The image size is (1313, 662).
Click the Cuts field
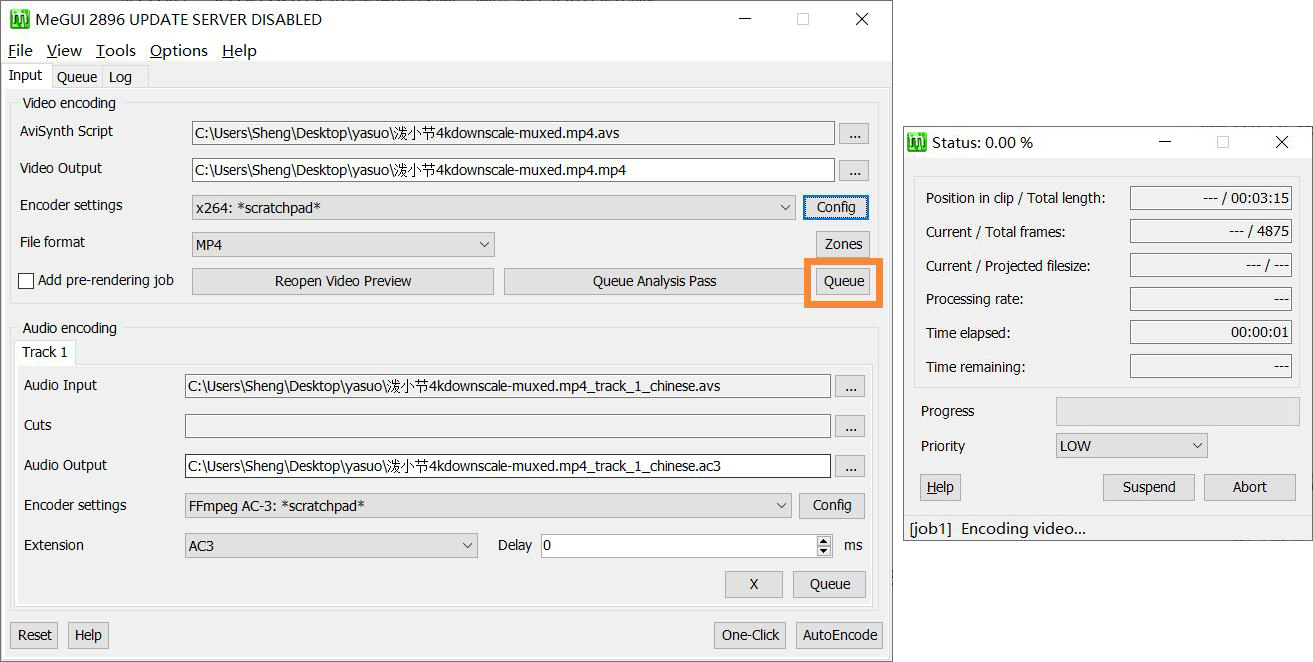(x=508, y=426)
